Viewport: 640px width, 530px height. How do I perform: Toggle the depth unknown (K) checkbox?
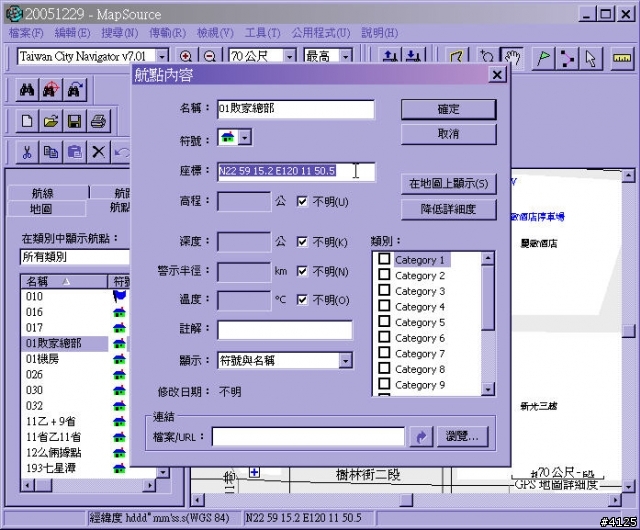coord(302,242)
